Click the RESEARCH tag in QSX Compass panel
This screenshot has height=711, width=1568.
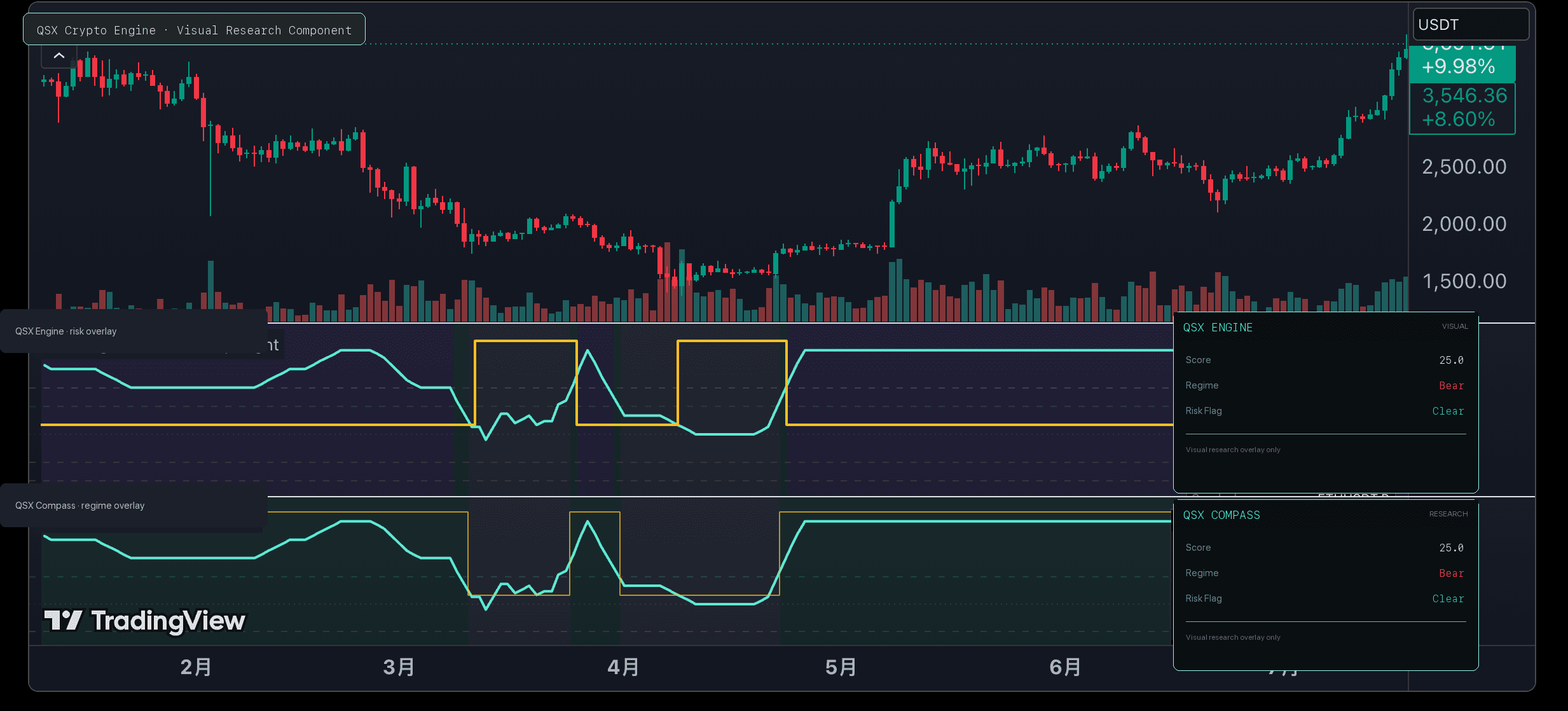pos(1448,514)
